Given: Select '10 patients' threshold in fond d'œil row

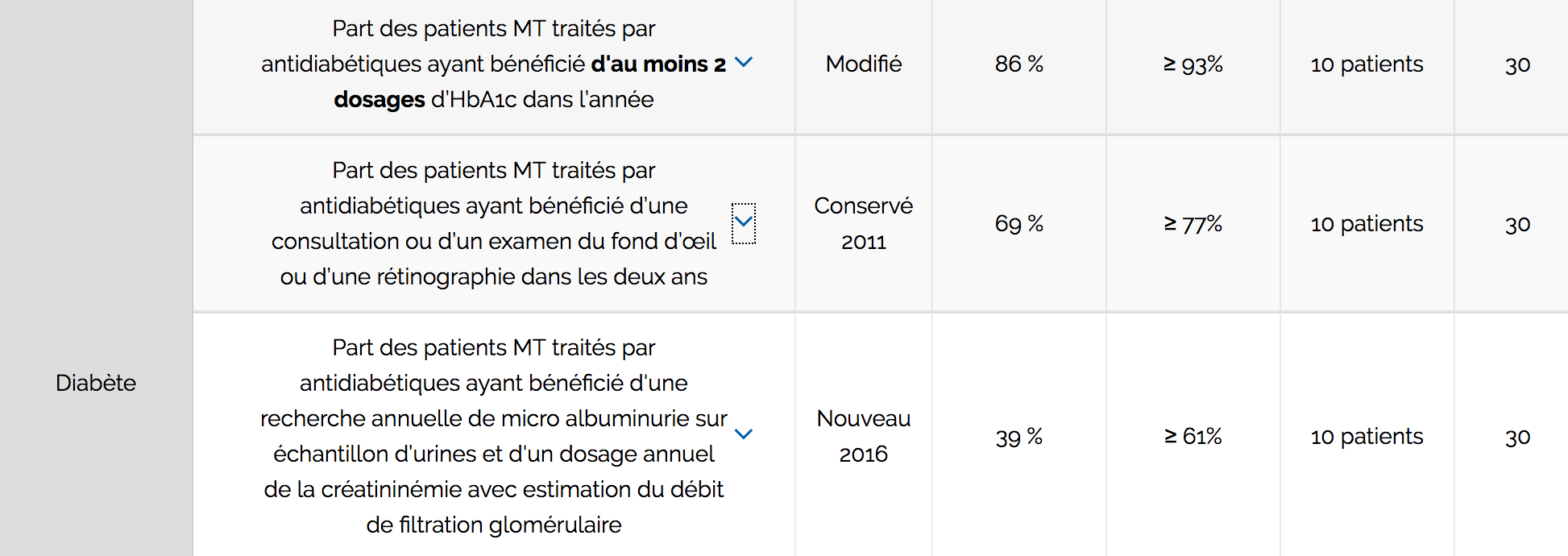Looking at the screenshot, I should (1367, 224).
